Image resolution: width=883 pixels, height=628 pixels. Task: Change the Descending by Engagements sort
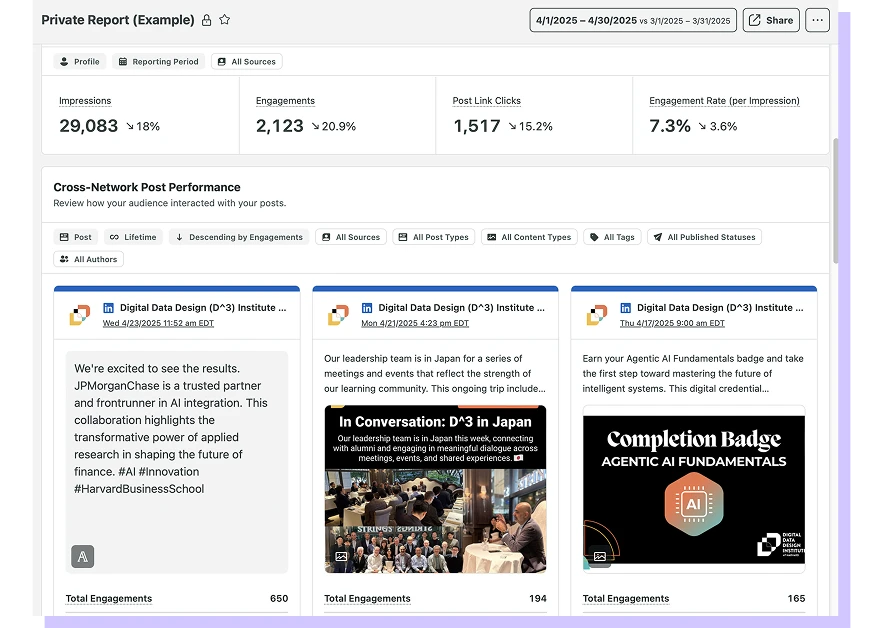tap(239, 237)
